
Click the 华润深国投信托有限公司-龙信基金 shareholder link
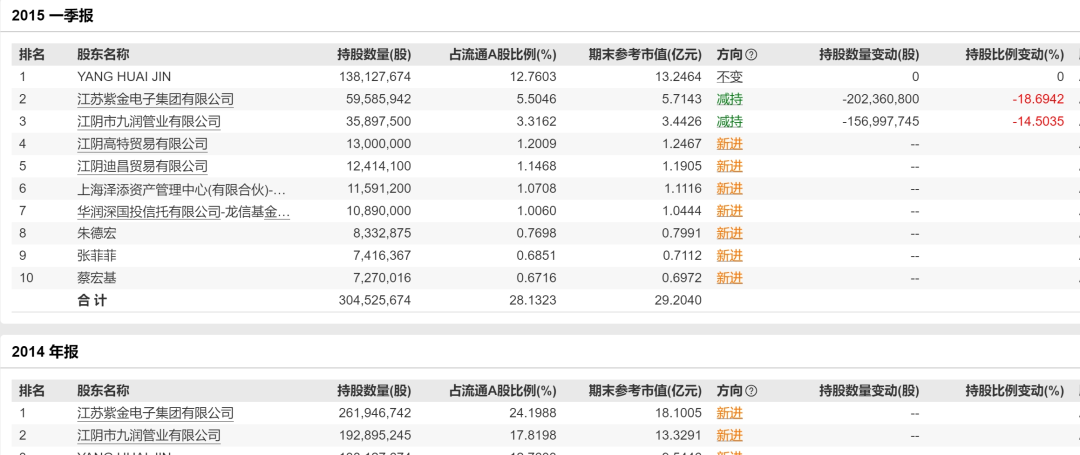pos(183,211)
